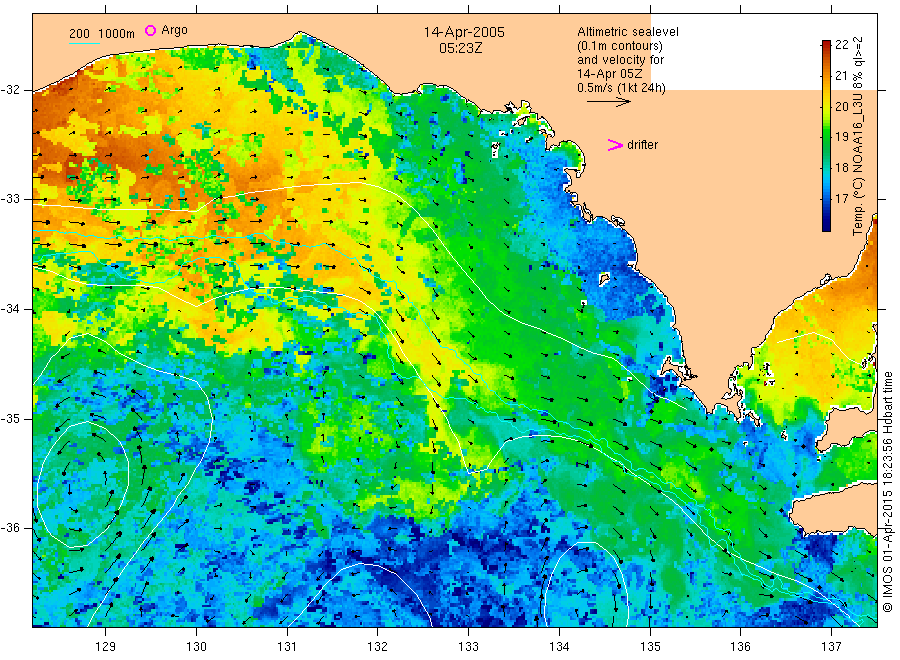This screenshot has height=660, width=900.
Task: Click the colorbar value 17
Action: click(841, 199)
